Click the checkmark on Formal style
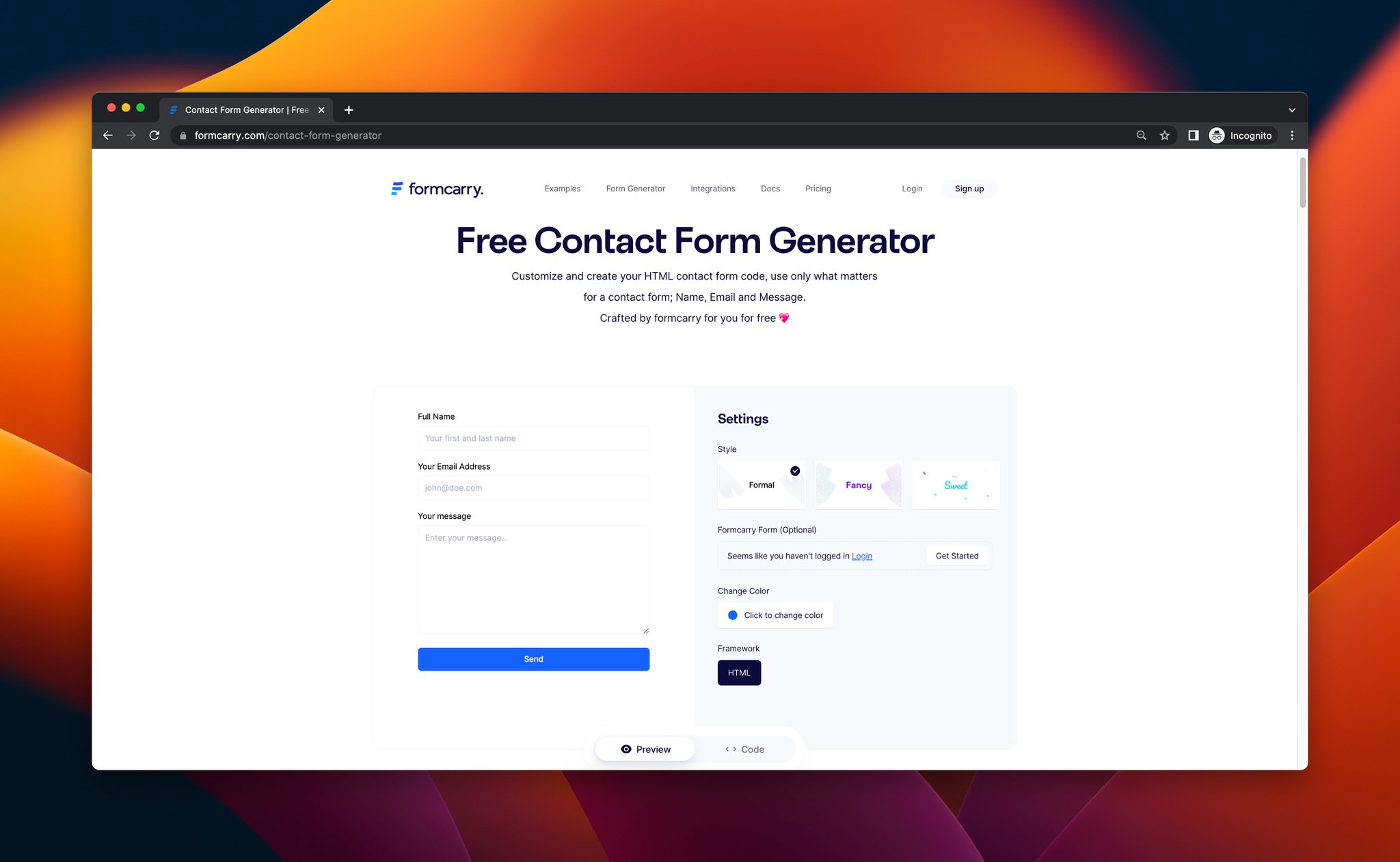The image size is (1400, 862). (796, 470)
